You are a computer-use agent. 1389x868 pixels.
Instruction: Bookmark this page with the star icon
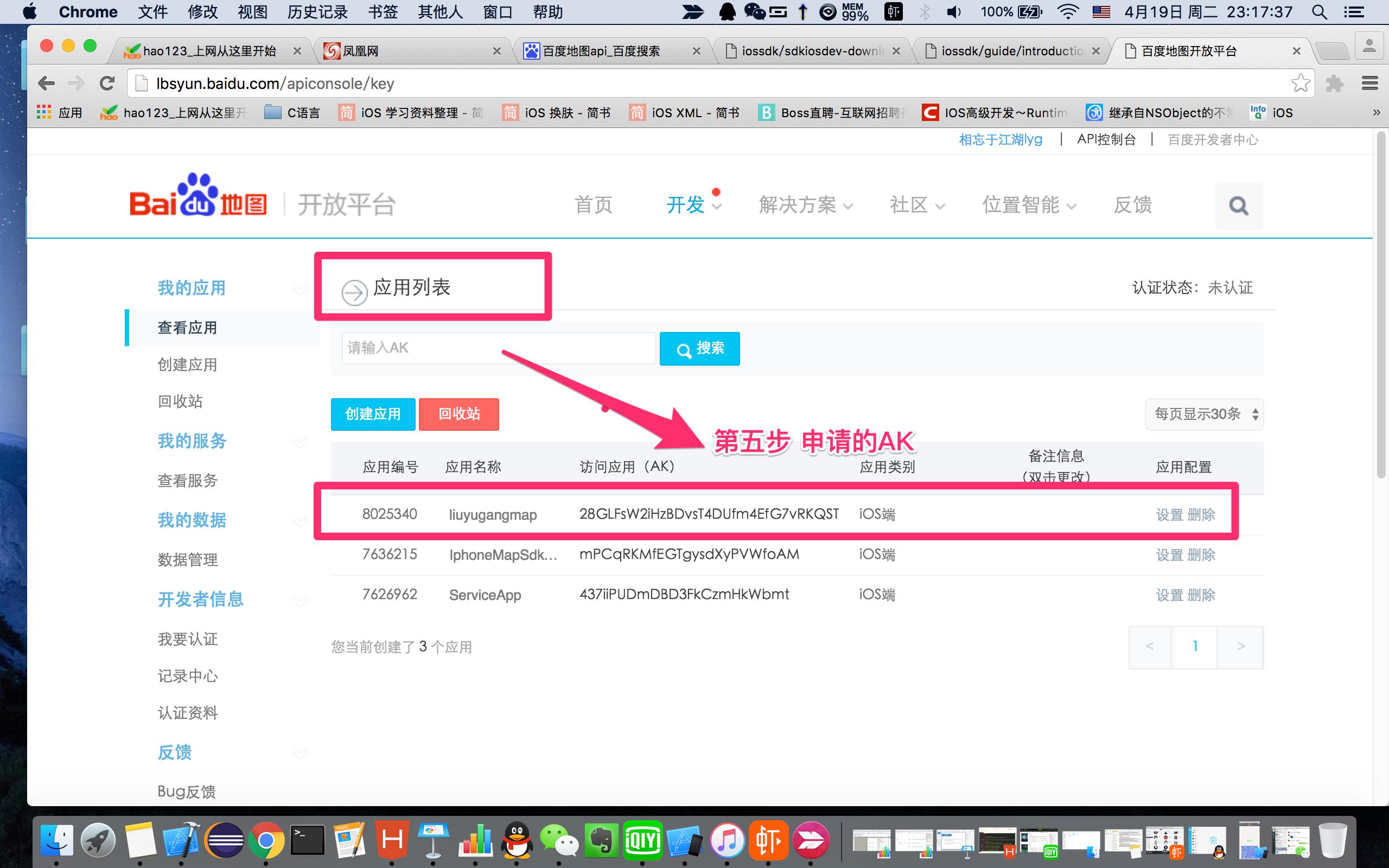click(x=1300, y=83)
